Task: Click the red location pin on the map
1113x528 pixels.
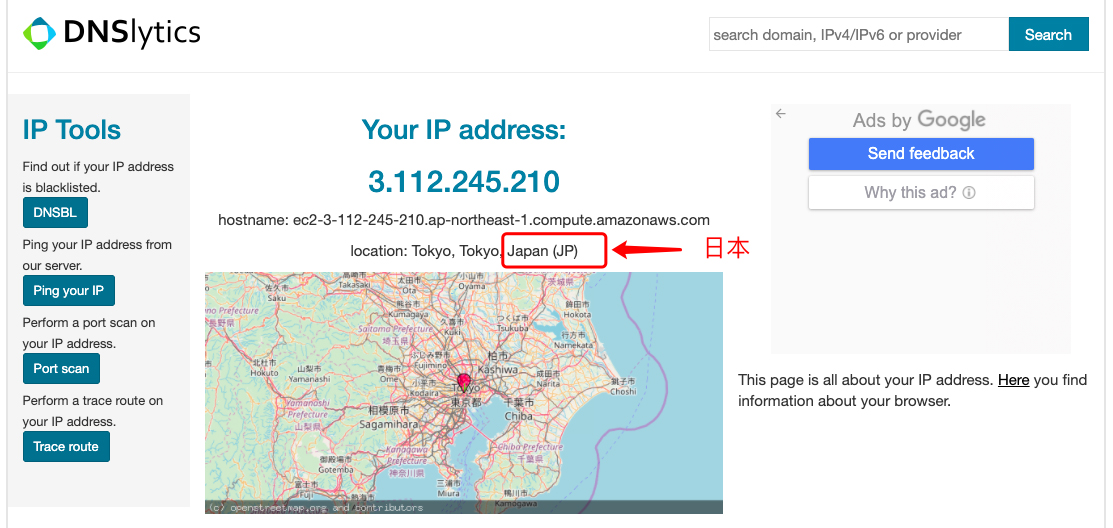Action: point(464,381)
